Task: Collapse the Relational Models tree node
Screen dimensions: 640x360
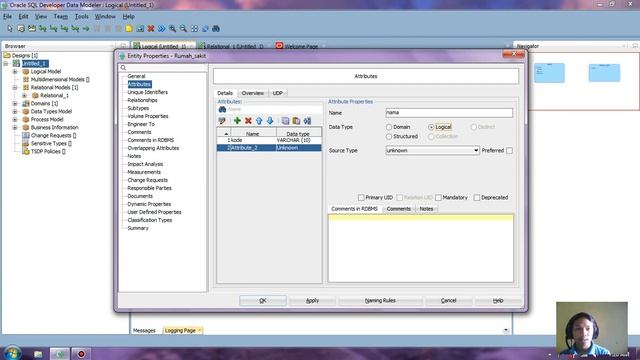Action: 15,87
